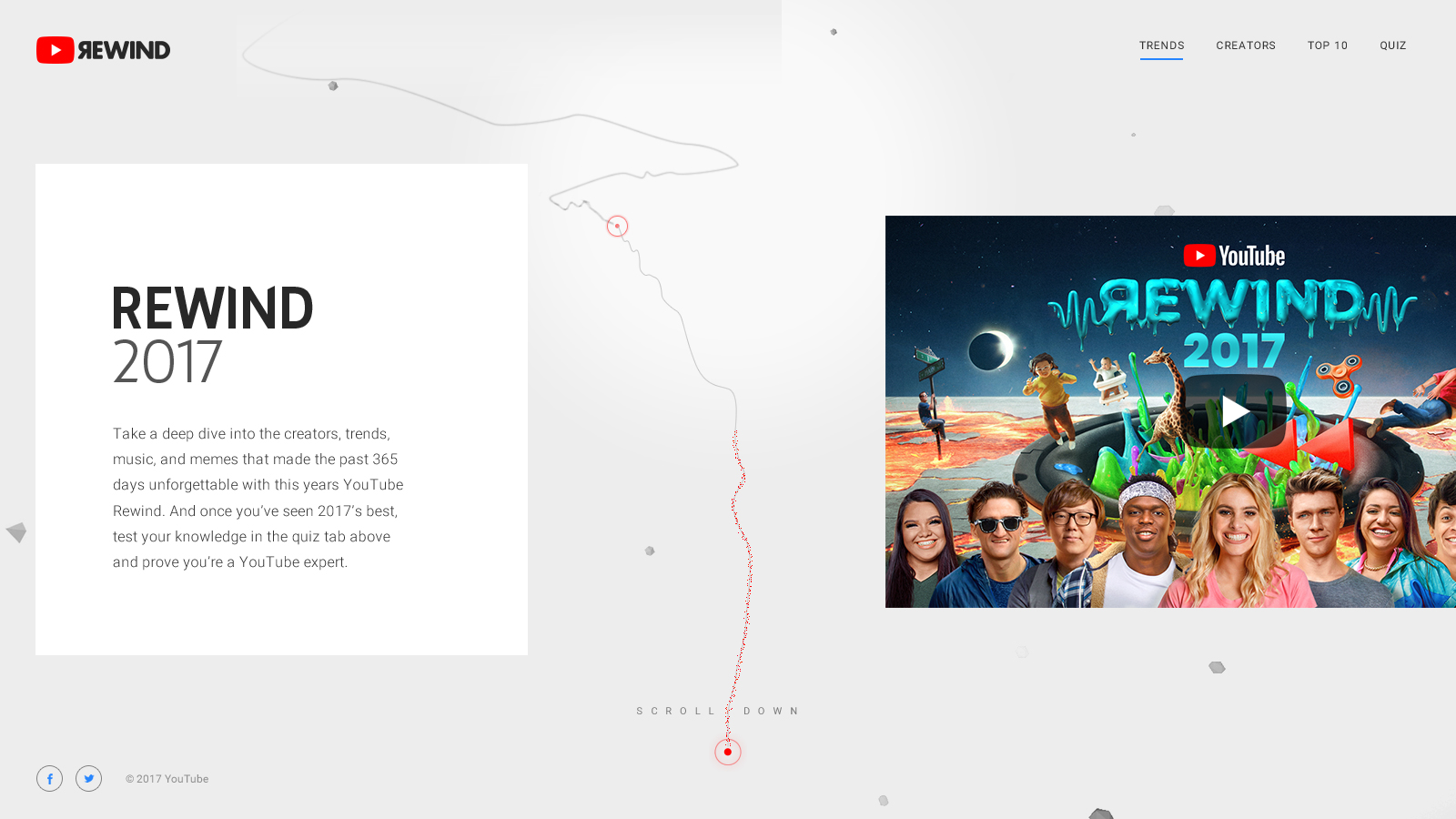Click the 'Take a deep dive' paragraph

pos(258,498)
